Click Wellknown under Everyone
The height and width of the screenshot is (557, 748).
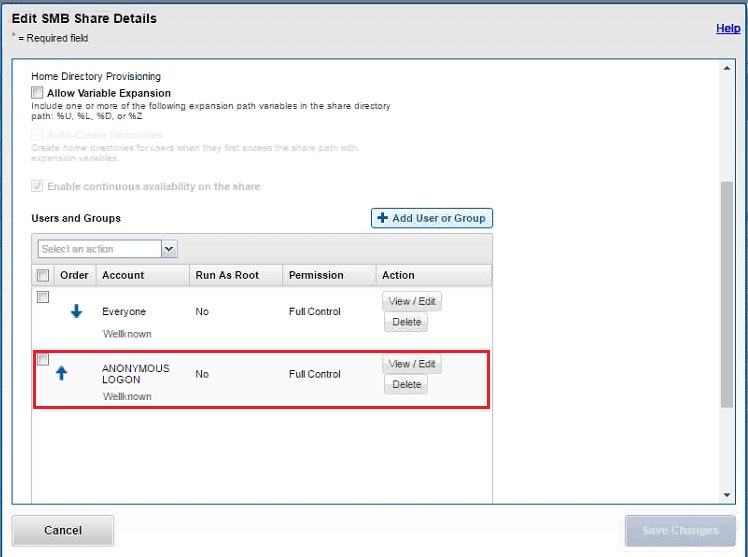pyautogui.click(x=127, y=334)
